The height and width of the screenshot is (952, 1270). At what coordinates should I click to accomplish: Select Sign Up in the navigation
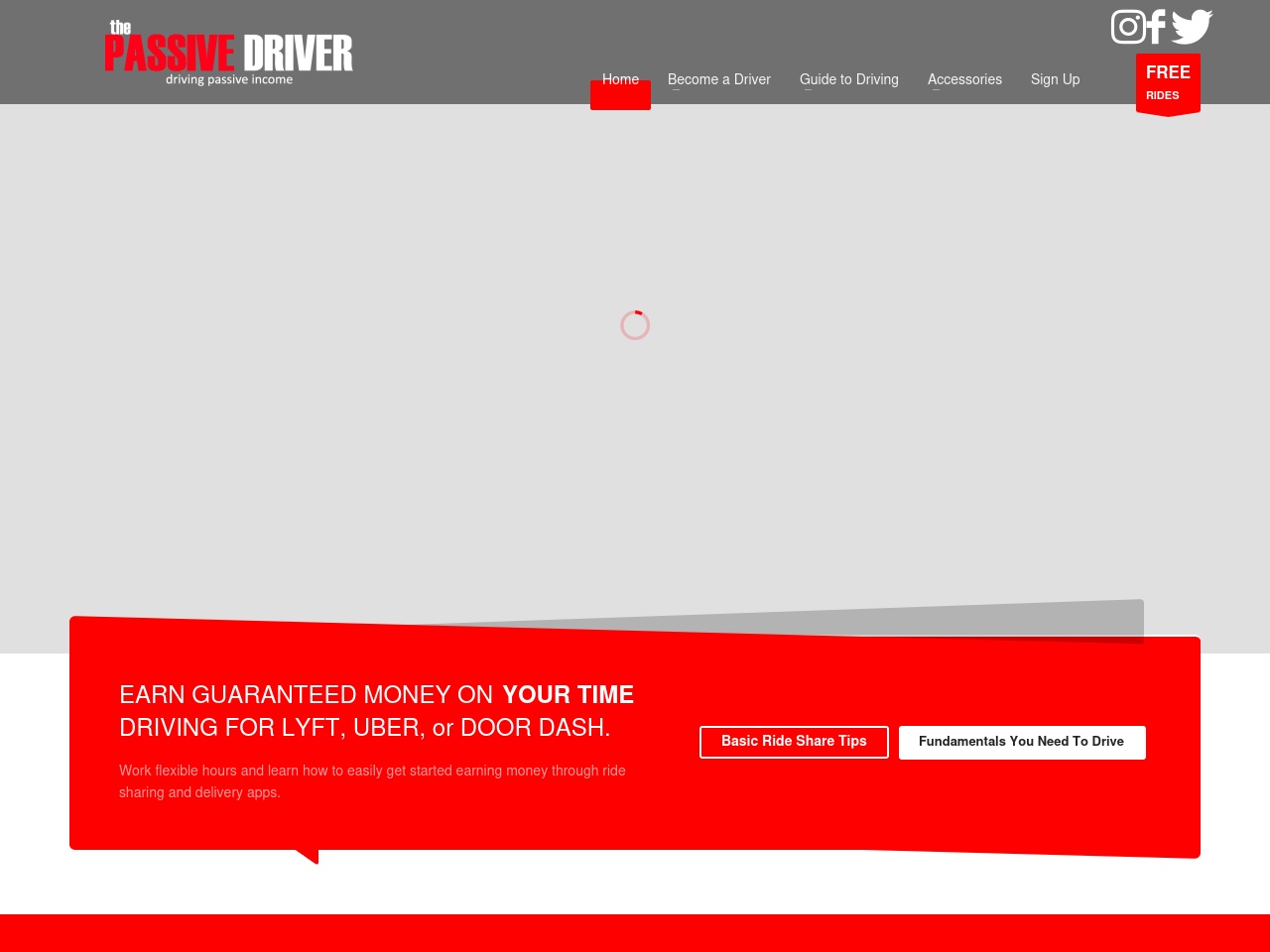pos(1055,79)
